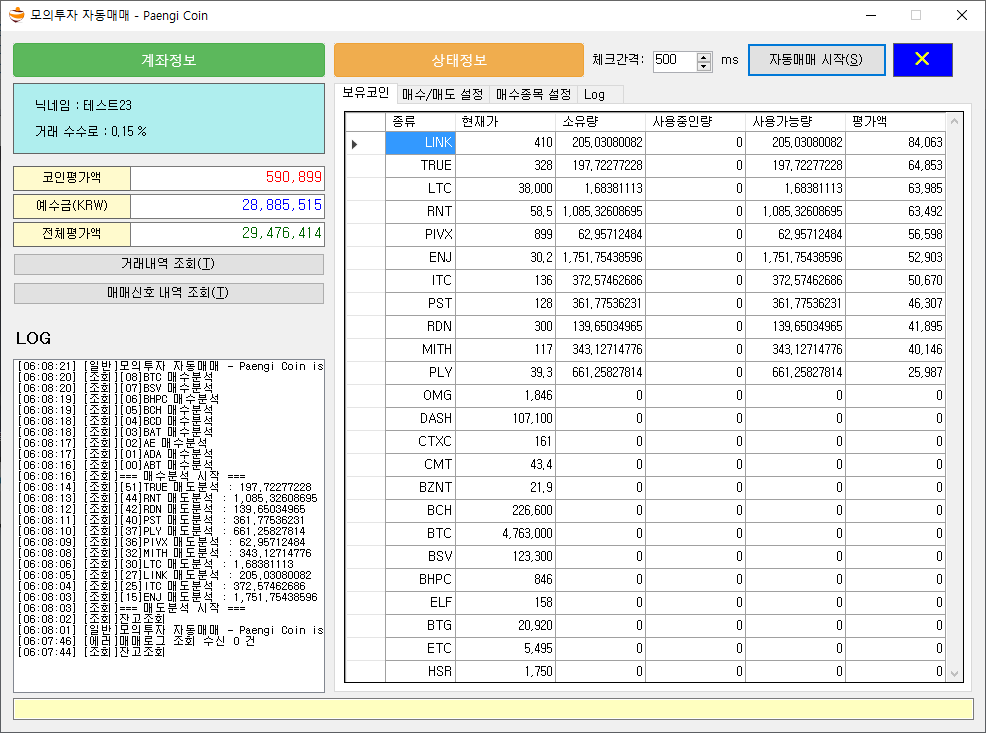Click the 전체평가액 label
The height and width of the screenshot is (733, 986).
tap(72, 234)
